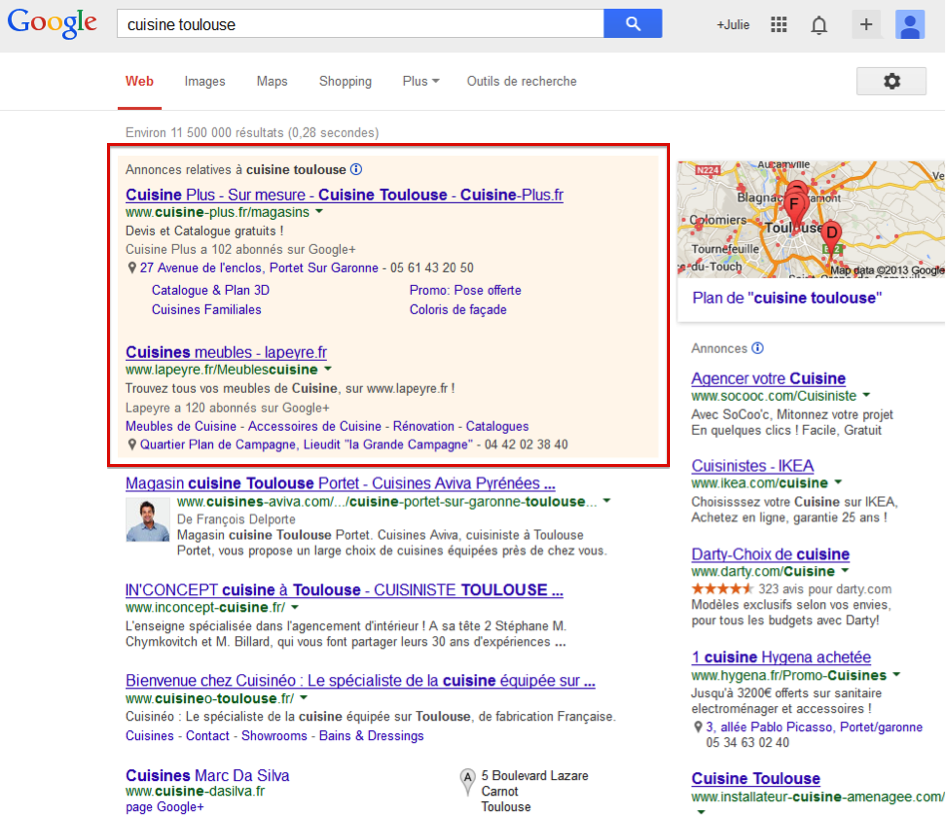Viewport: 946px width, 818px height.
Task: Expand arrow next to cuisines-aviva.com URL
Action: (607, 501)
